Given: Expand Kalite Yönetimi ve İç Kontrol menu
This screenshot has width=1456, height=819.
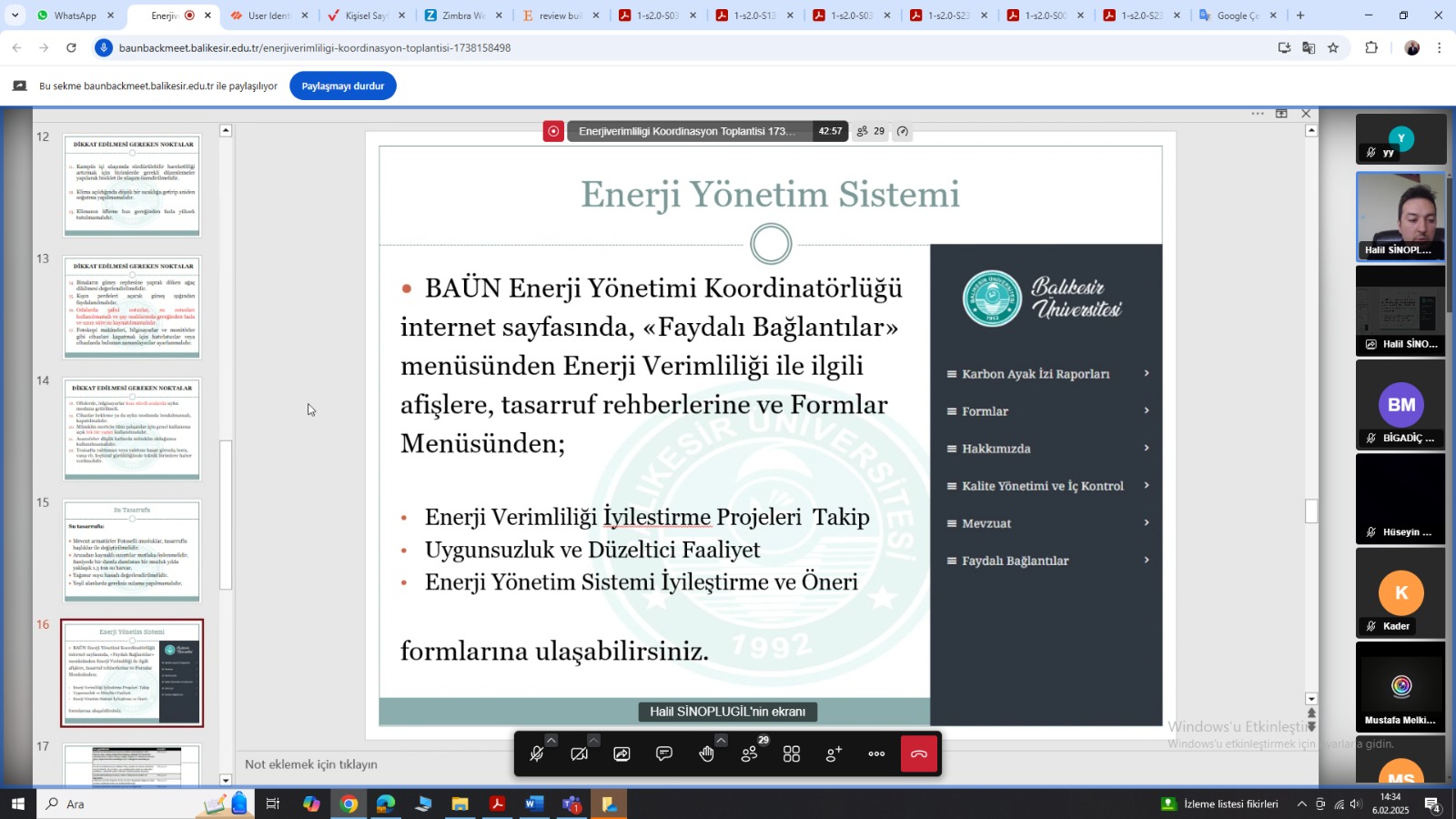Looking at the screenshot, I should [x=1048, y=486].
